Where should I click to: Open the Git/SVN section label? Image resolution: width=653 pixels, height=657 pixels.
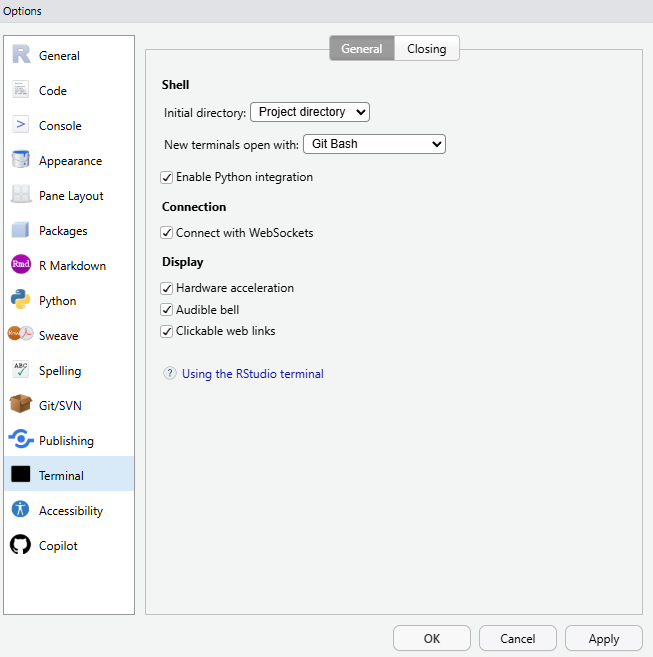click(x=60, y=406)
